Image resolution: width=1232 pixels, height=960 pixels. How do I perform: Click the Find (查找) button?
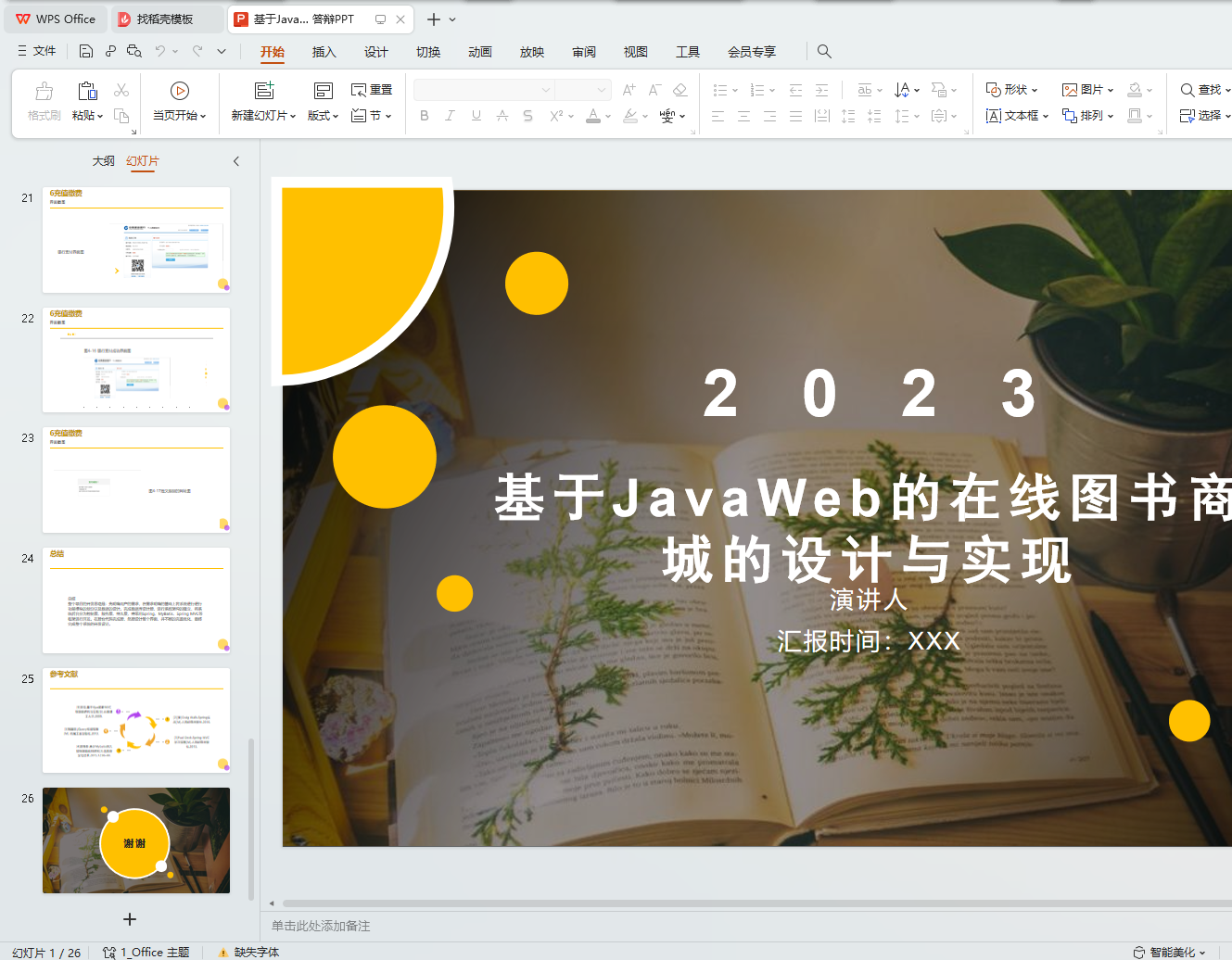[x=1204, y=90]
